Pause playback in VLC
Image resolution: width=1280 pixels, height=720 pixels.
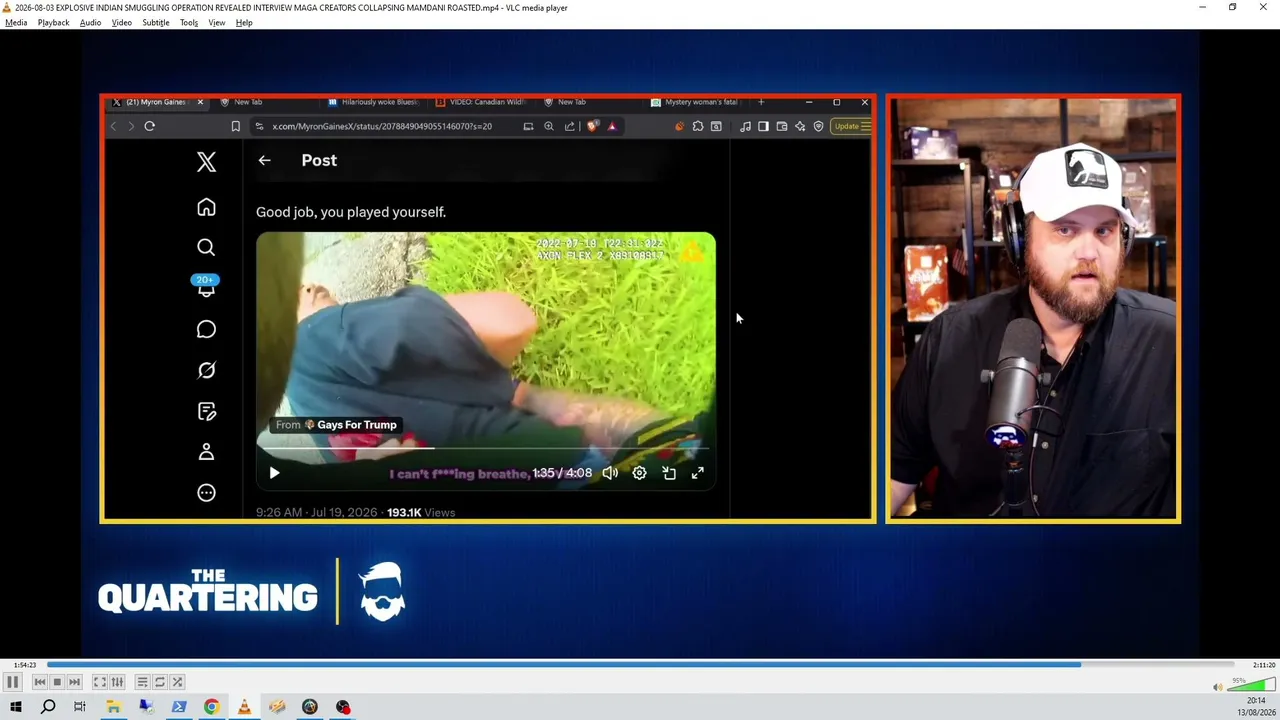click(12, 682)
